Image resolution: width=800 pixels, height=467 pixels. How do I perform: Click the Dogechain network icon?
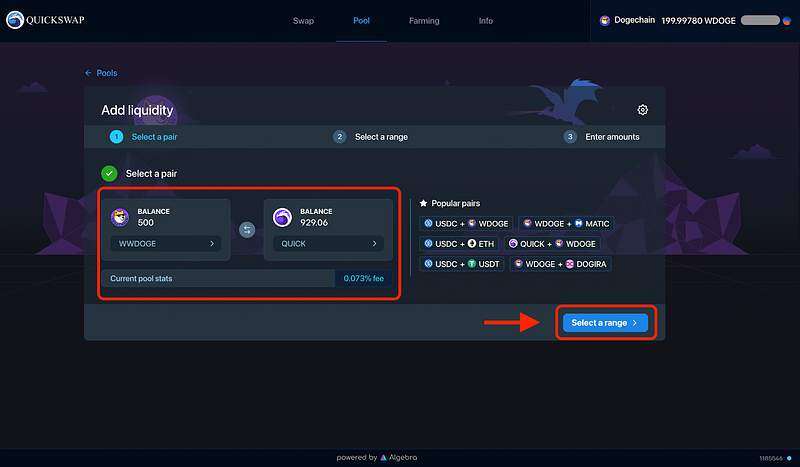[x=605, y=20]
